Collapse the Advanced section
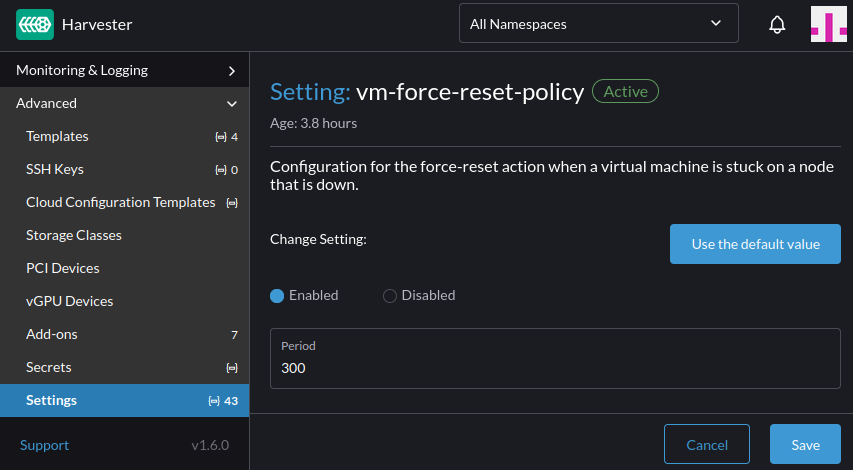 pyautogui.click(x=231, y=104)
